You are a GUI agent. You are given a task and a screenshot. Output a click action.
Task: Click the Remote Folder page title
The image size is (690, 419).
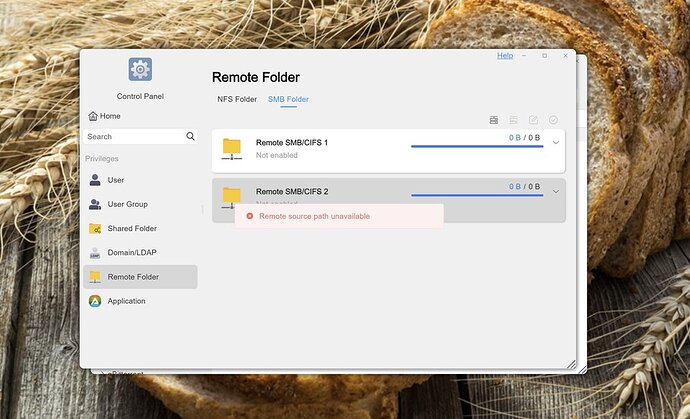click(256, 77)
